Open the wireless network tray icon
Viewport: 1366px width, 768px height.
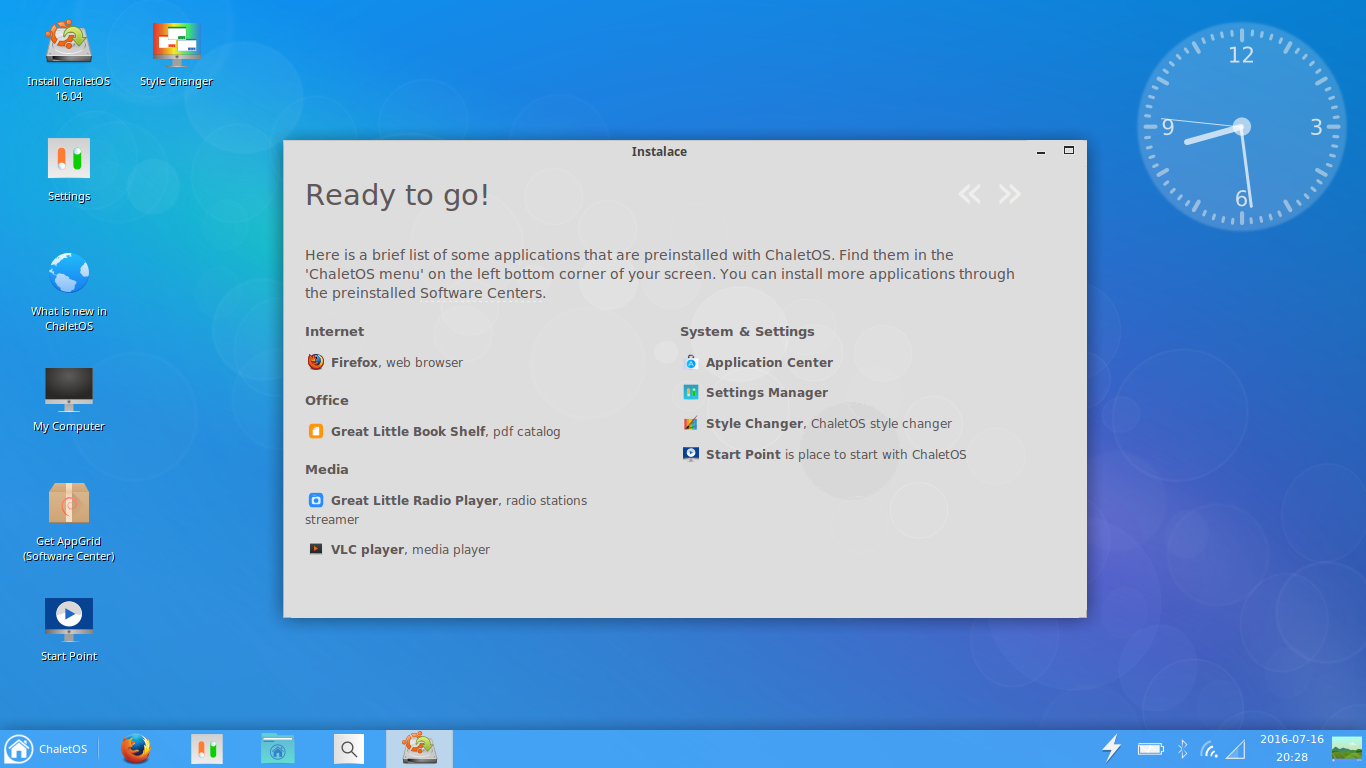[1209, 749]
